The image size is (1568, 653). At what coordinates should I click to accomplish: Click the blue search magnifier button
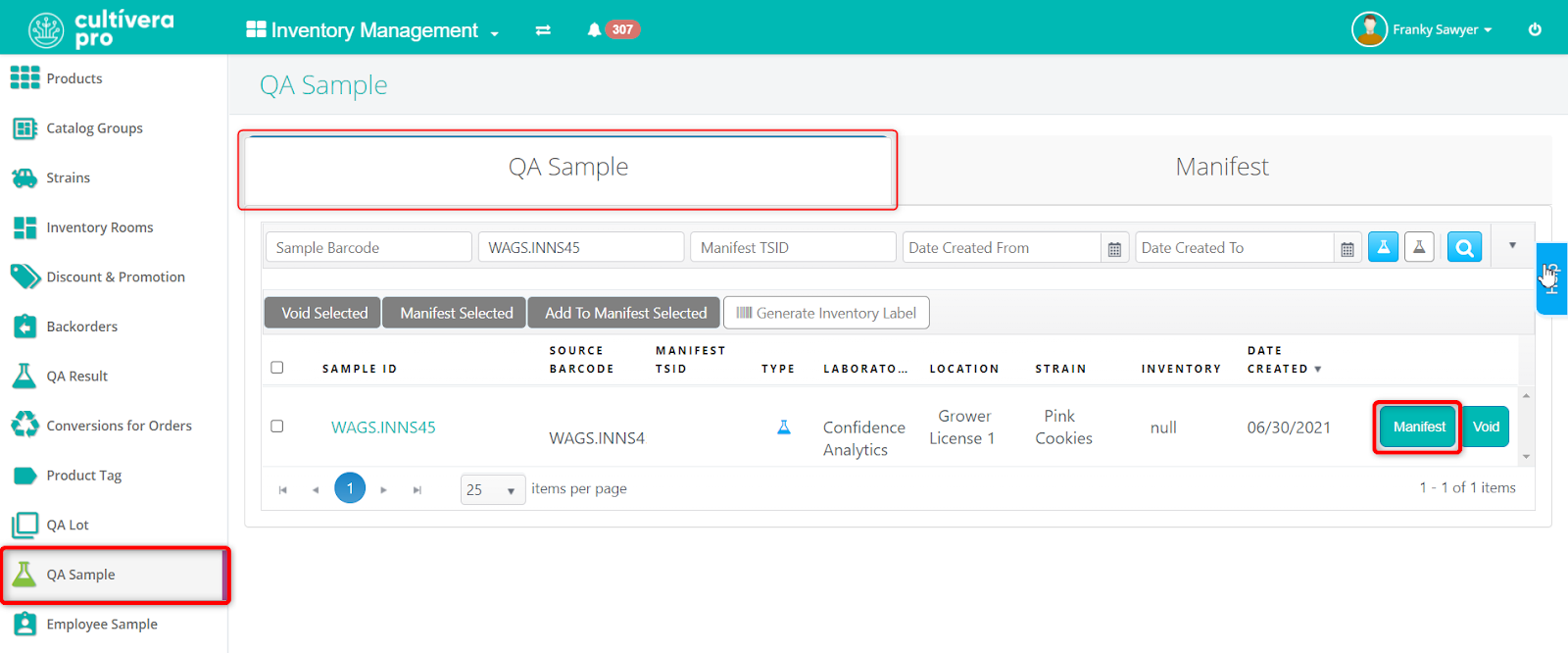coord(1464,247)
